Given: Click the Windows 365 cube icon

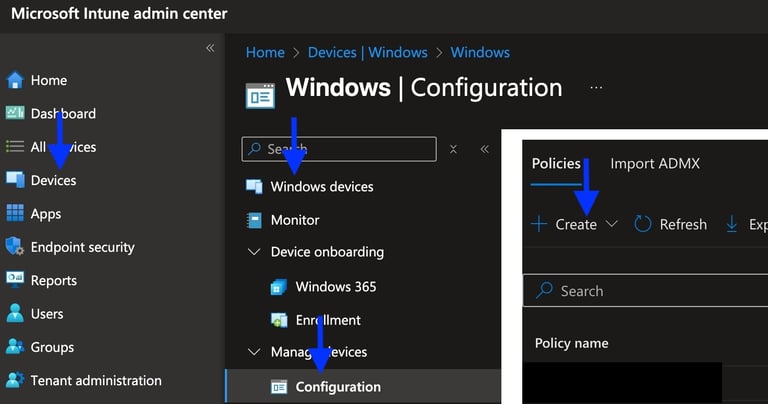Looking at the screenshot, I should click(x=279, y=287).
